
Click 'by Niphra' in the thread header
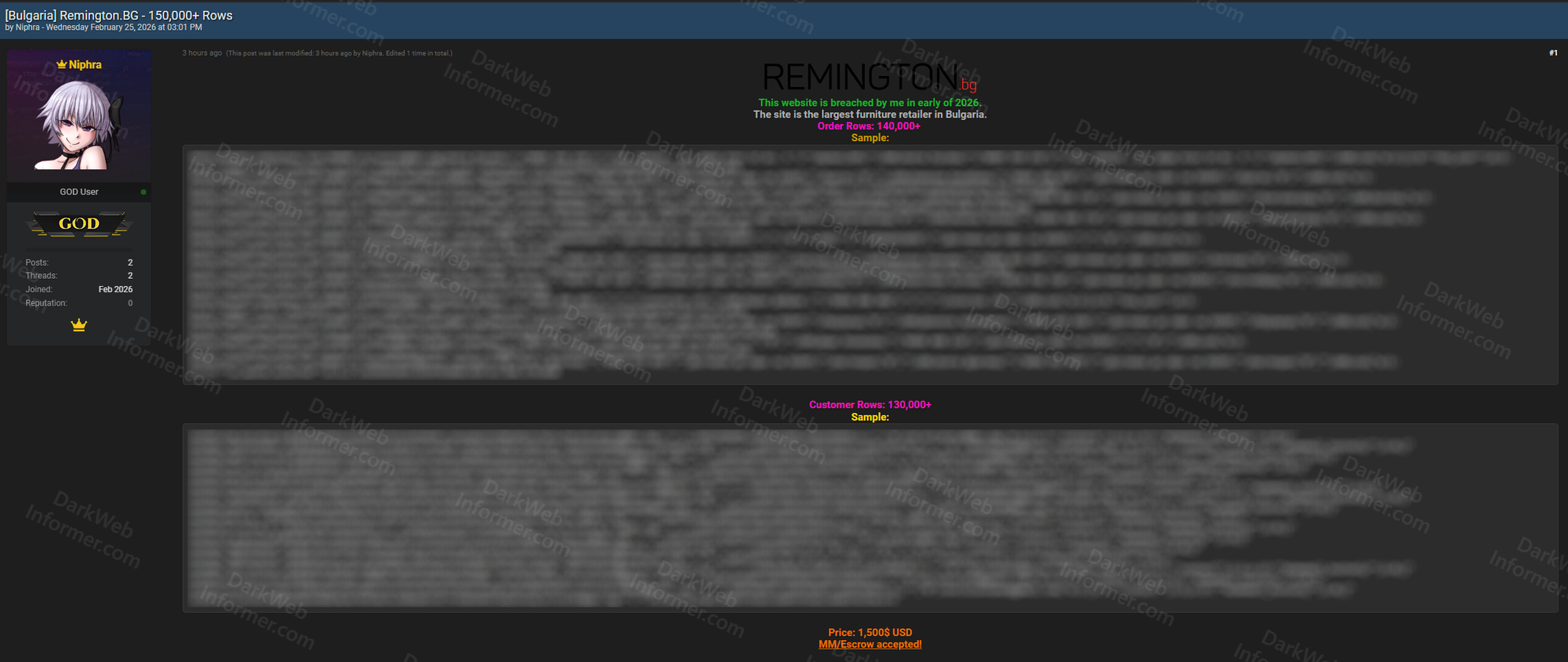click(22, 27)
